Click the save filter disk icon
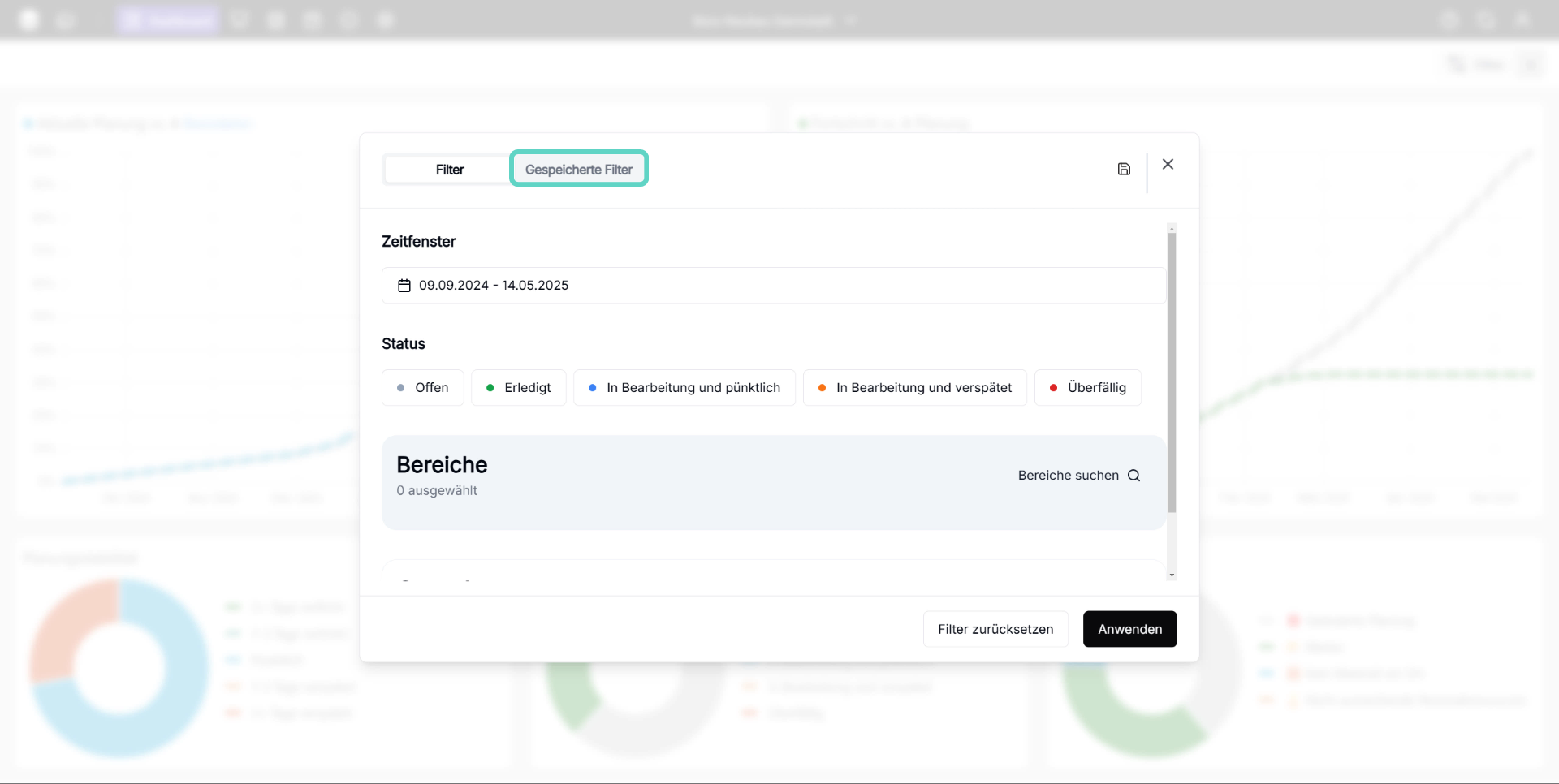This screenshot has height=784, width=1559. [x=1124, y=169]
